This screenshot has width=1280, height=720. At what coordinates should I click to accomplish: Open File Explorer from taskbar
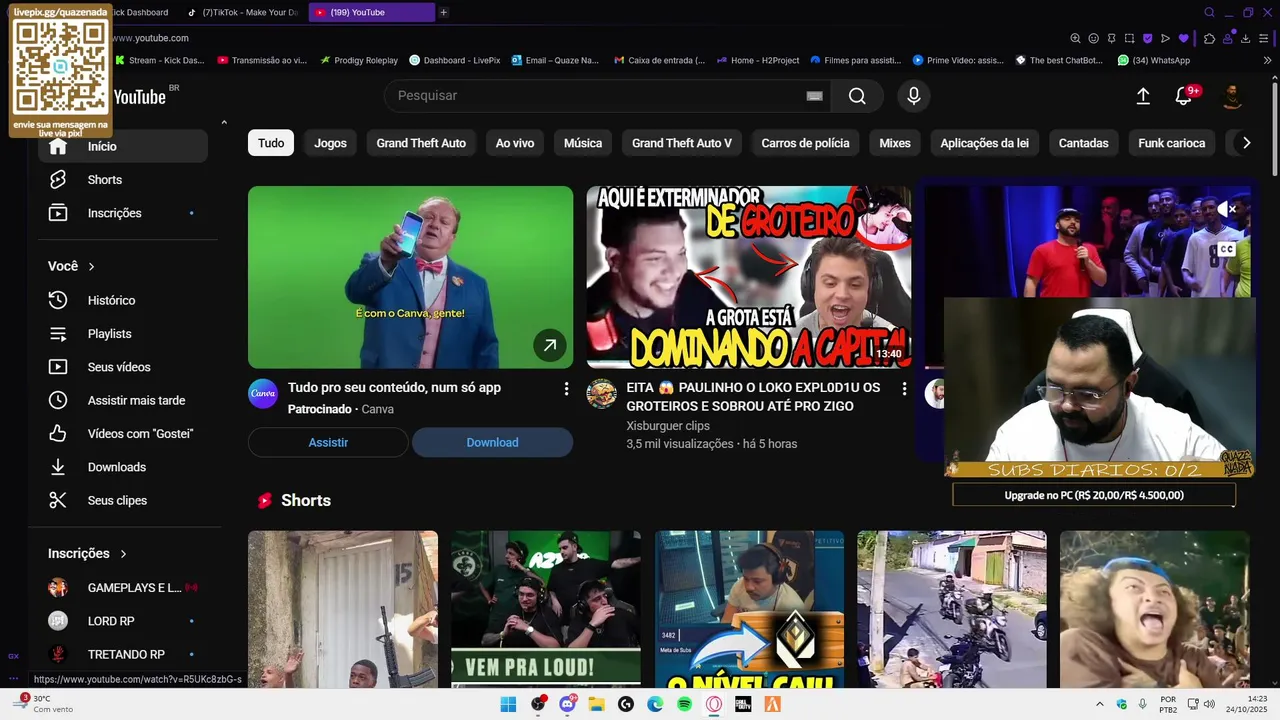[x=597, y=704]
